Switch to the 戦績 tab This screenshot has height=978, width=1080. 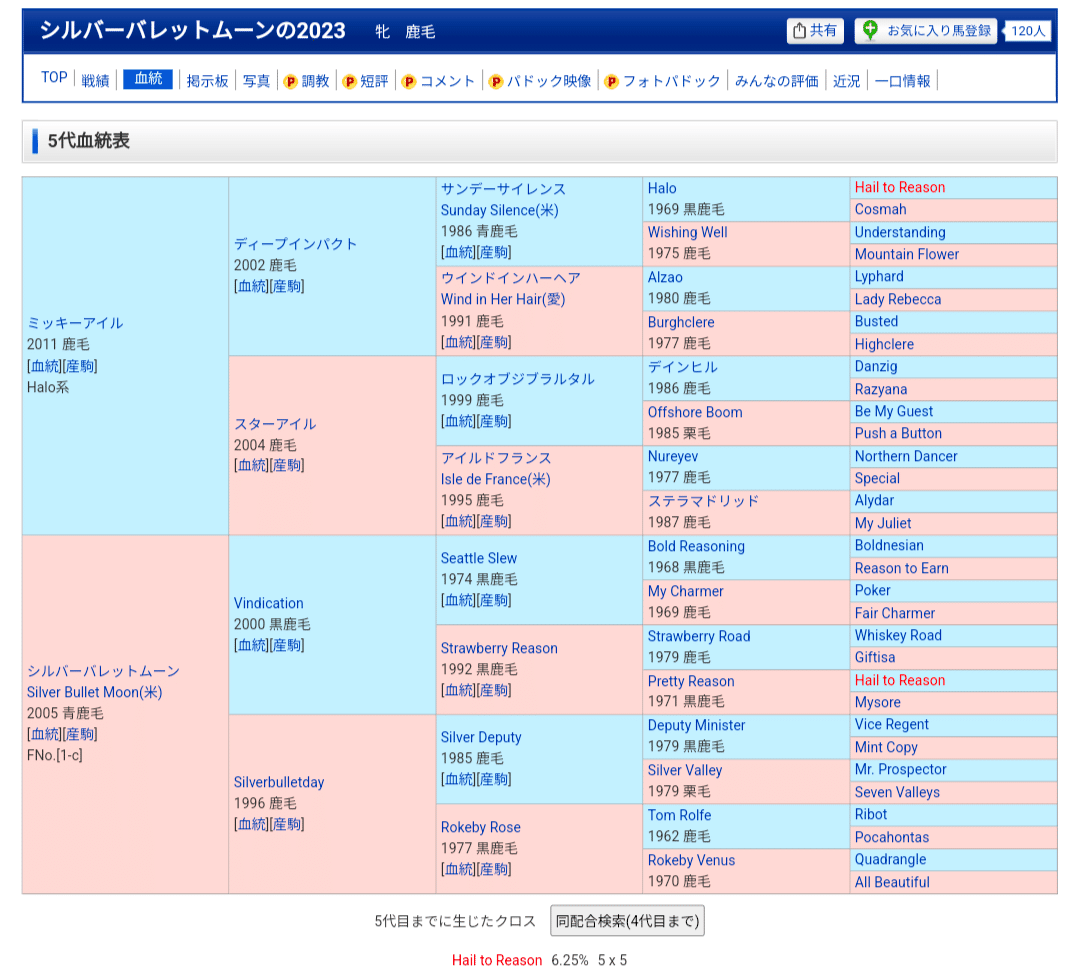click(95, 81)
